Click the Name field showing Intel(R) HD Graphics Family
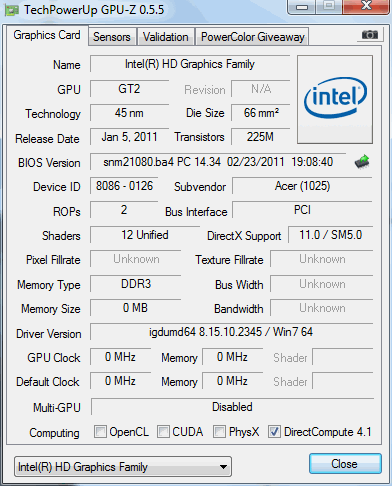The width and height of the screenshot is (392, 486). click(190, 64)
